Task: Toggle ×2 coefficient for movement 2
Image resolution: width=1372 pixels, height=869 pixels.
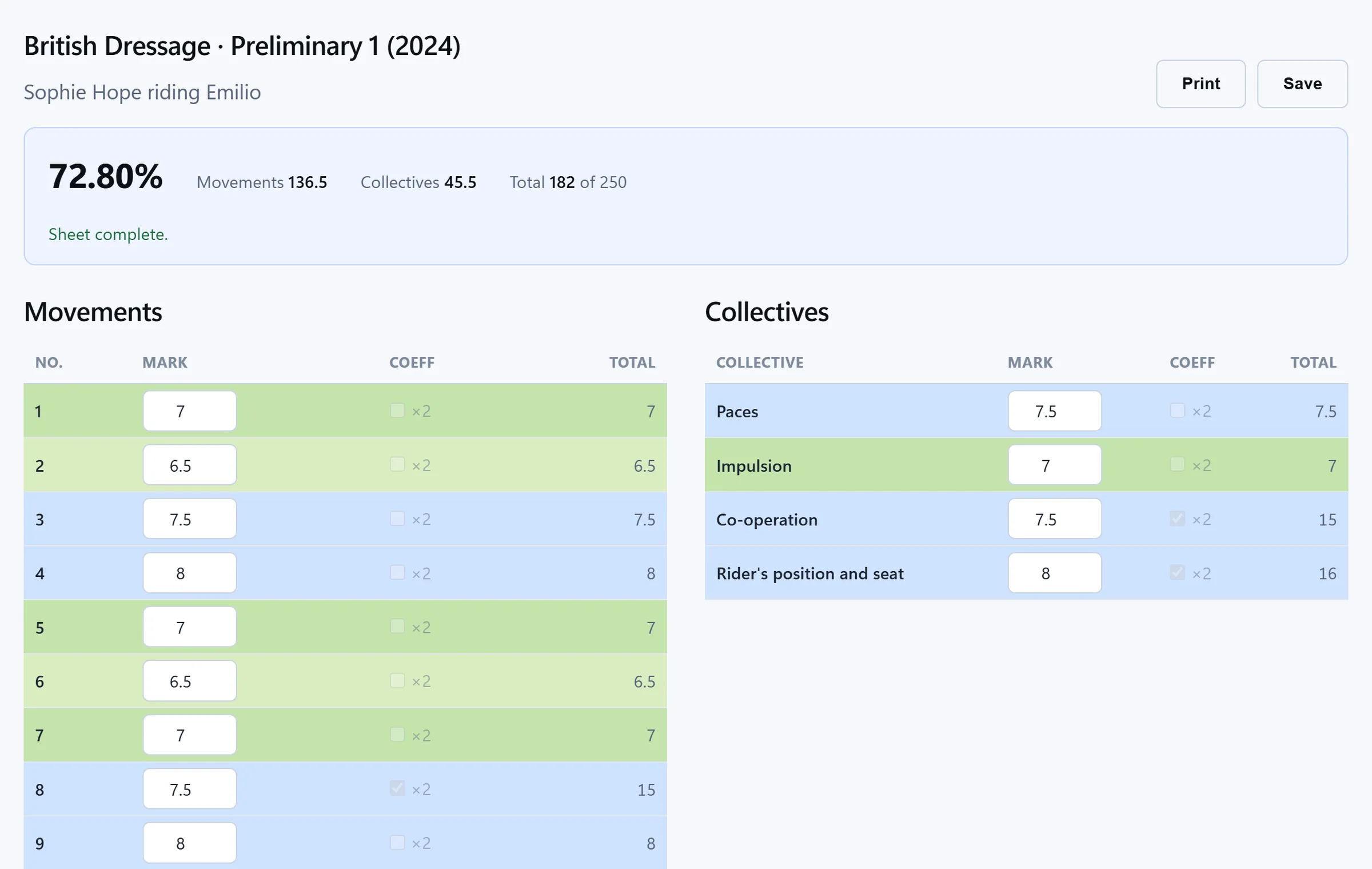Action: (397, 464)
